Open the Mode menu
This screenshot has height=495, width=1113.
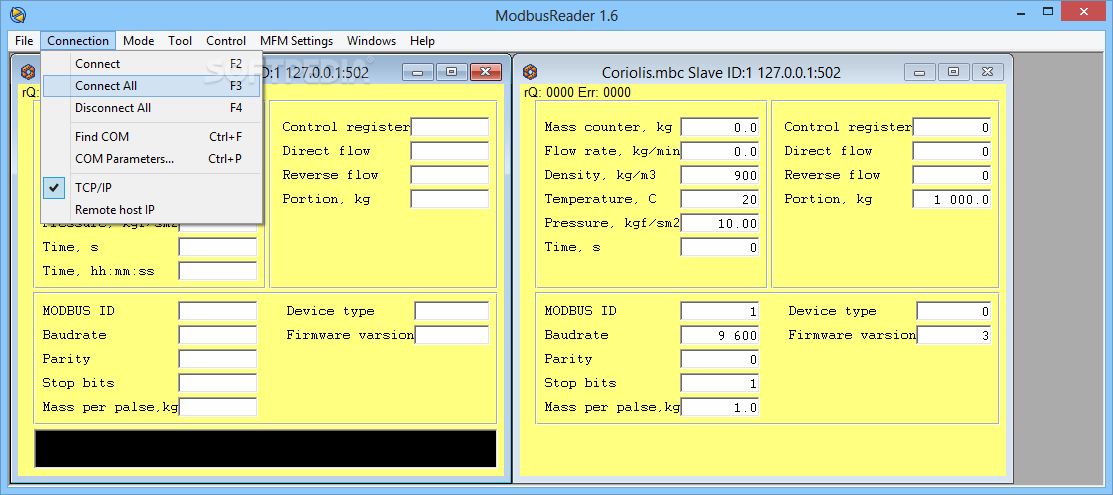point(138,40)
